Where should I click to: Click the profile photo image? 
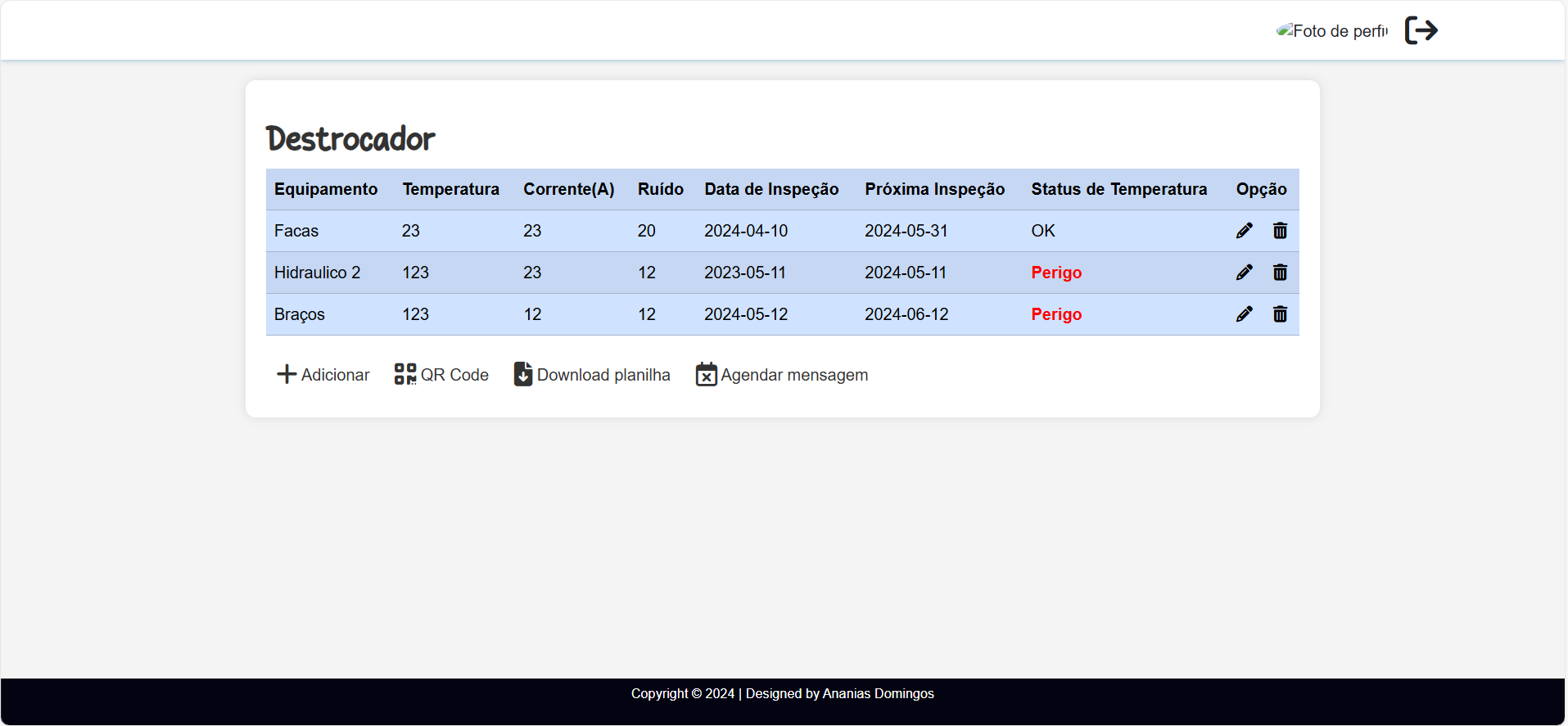point(1332,31)
